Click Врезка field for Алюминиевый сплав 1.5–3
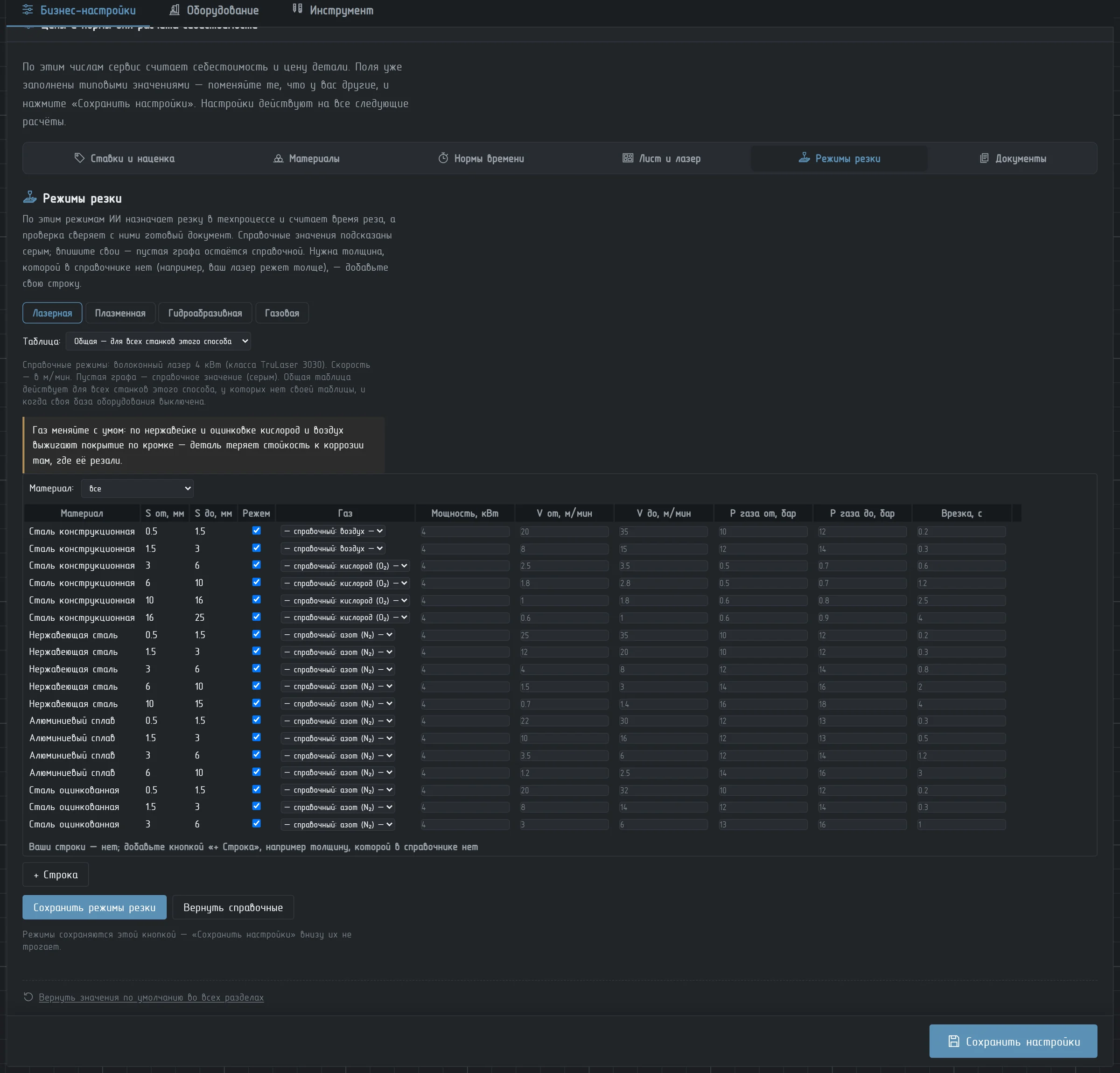Screen dimensions: 1120x1073 [961, 738]
